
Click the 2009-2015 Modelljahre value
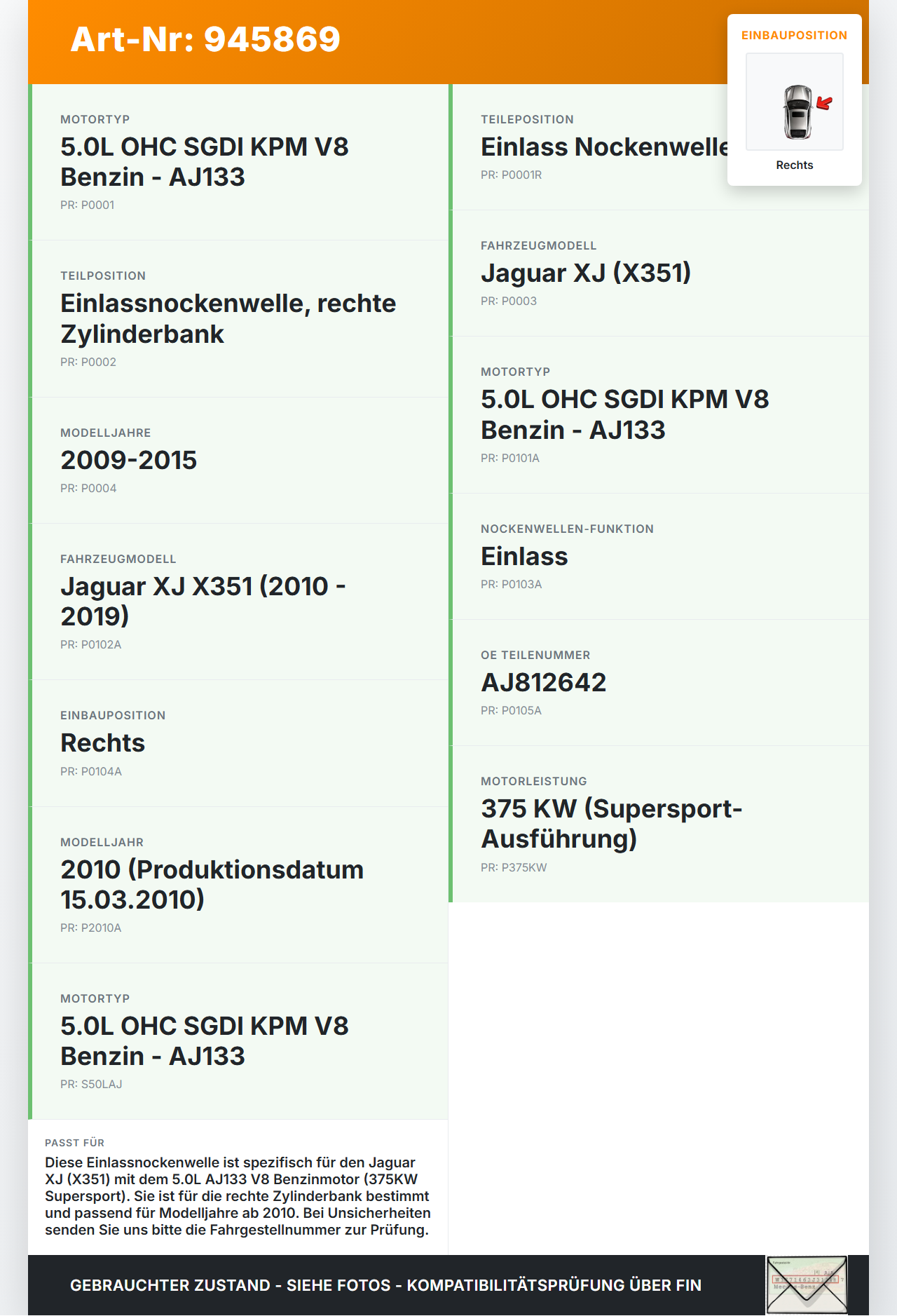(129, 460)
